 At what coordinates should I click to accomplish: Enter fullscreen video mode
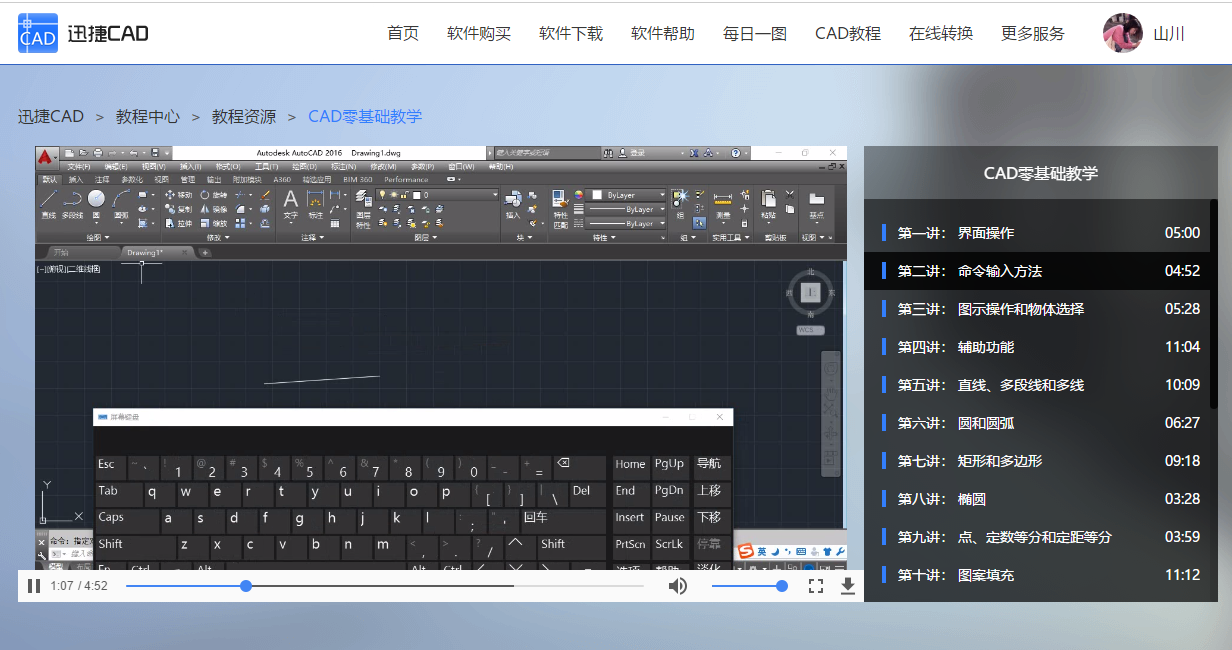click(816, 586)
